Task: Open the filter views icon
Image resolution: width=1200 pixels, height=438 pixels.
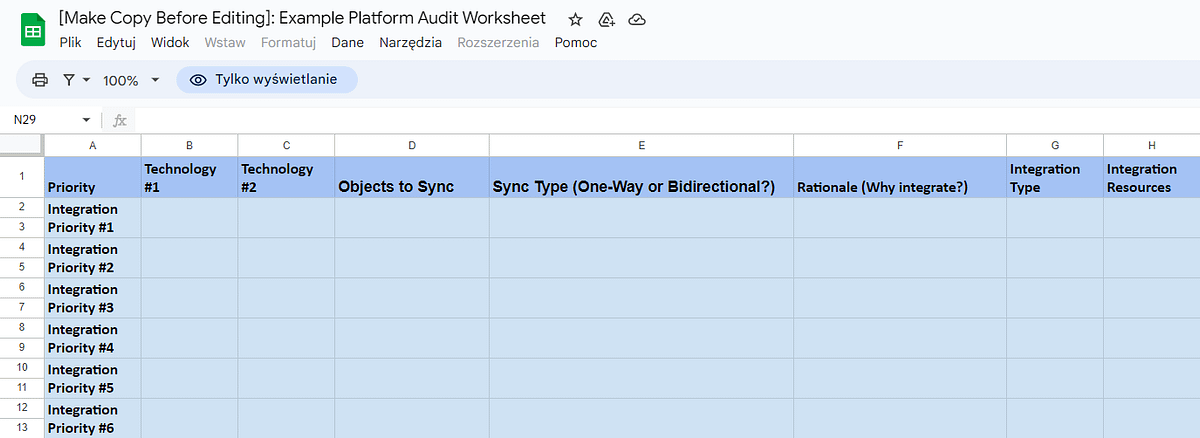Action: pyautogui.click(x=69, y=80)
